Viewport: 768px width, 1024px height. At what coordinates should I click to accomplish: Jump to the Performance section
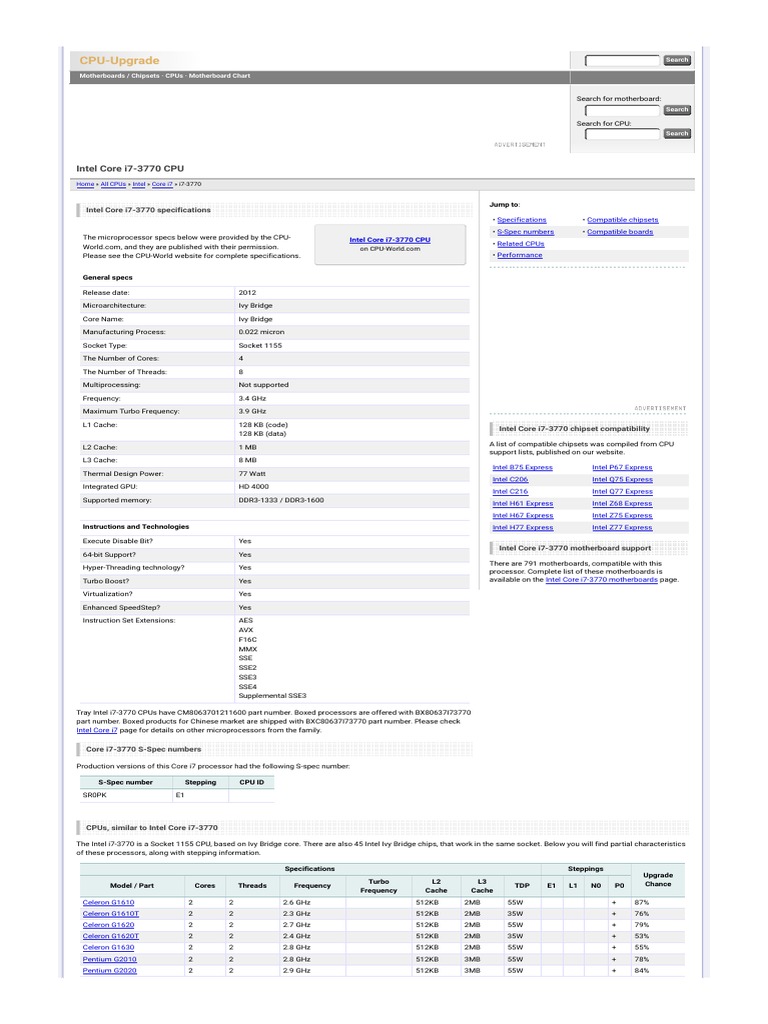tap(520, 255)
